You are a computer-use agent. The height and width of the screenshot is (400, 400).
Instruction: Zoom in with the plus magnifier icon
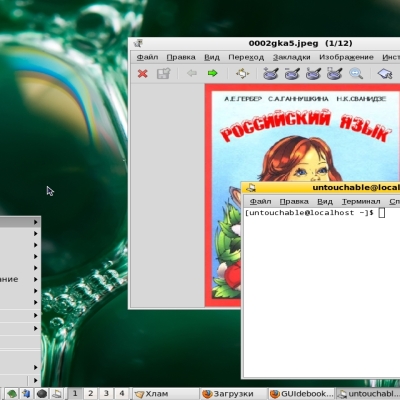(x=271, y=73)
